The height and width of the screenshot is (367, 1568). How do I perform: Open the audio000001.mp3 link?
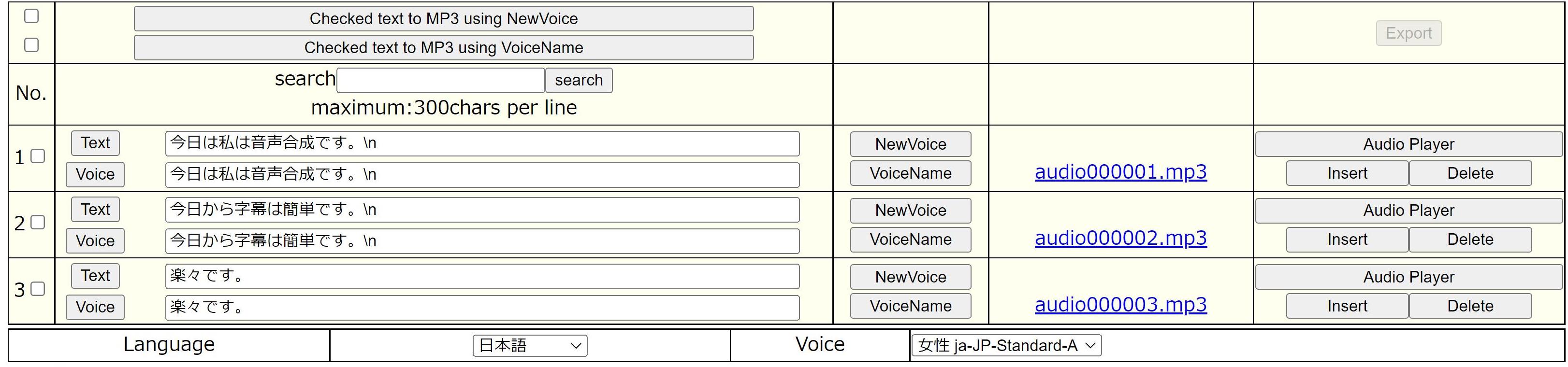(x=1120, y=172)
